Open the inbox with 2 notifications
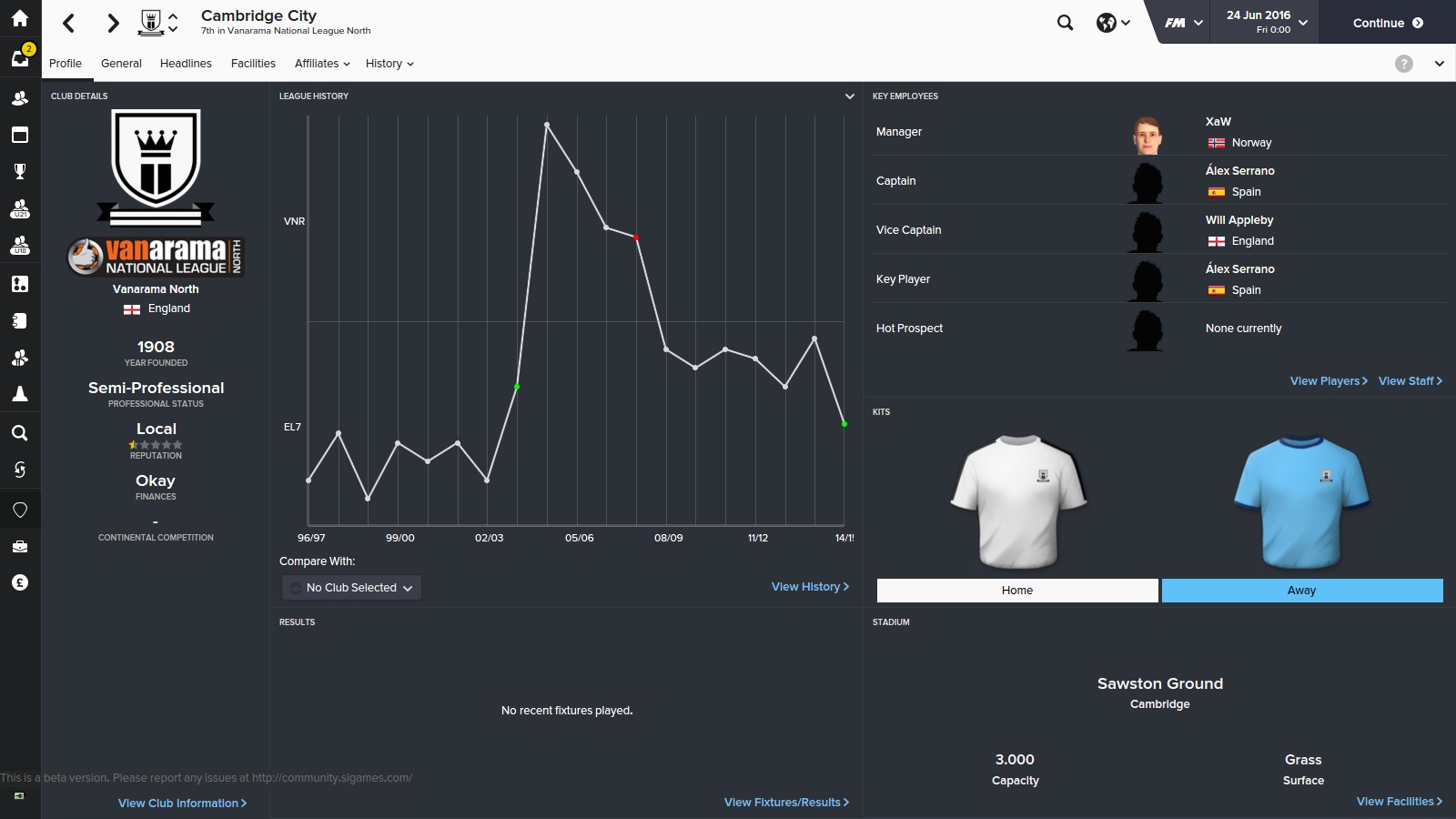 coord(20,58)
